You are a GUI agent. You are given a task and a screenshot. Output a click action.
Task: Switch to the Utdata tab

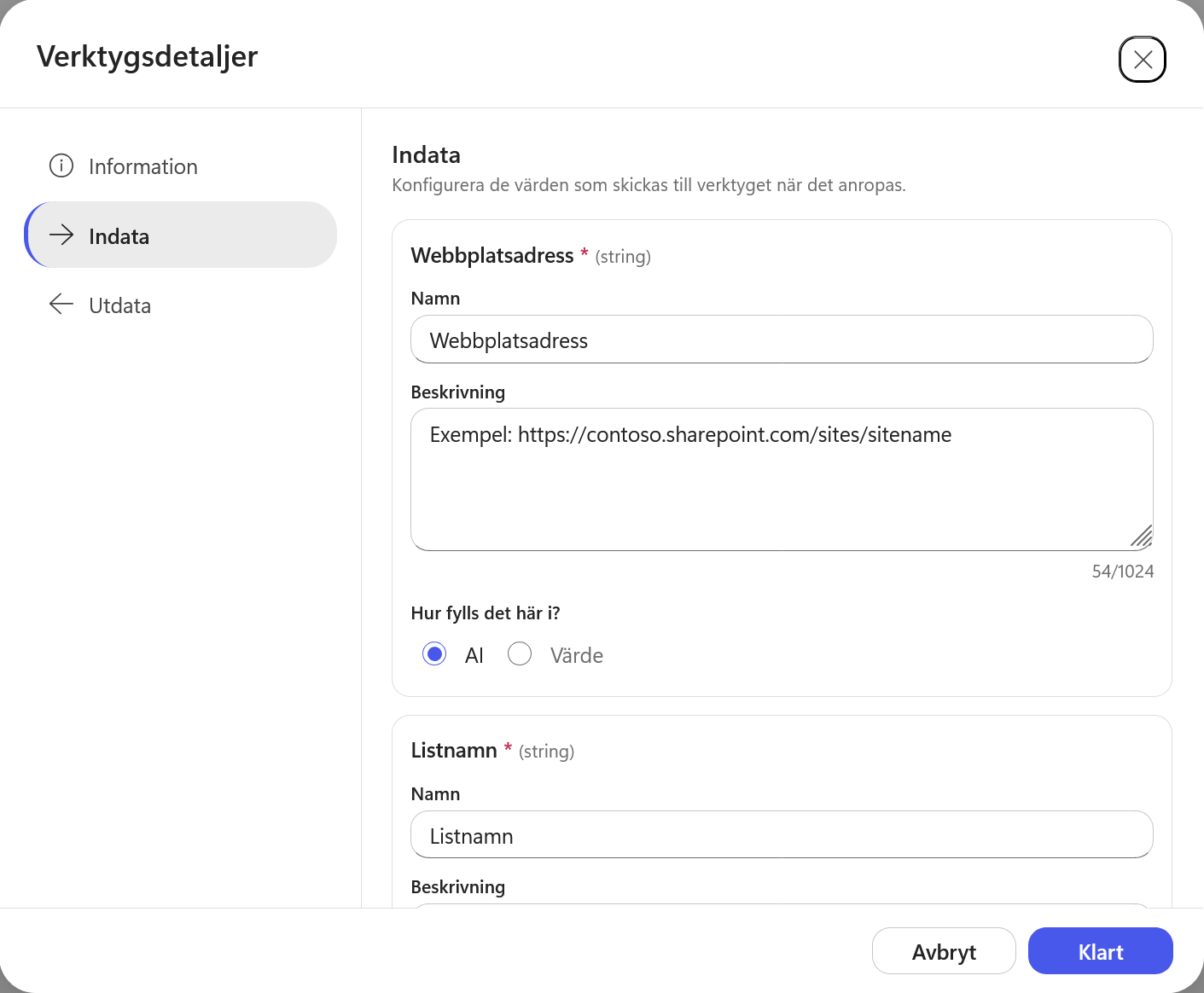[181, 305]
